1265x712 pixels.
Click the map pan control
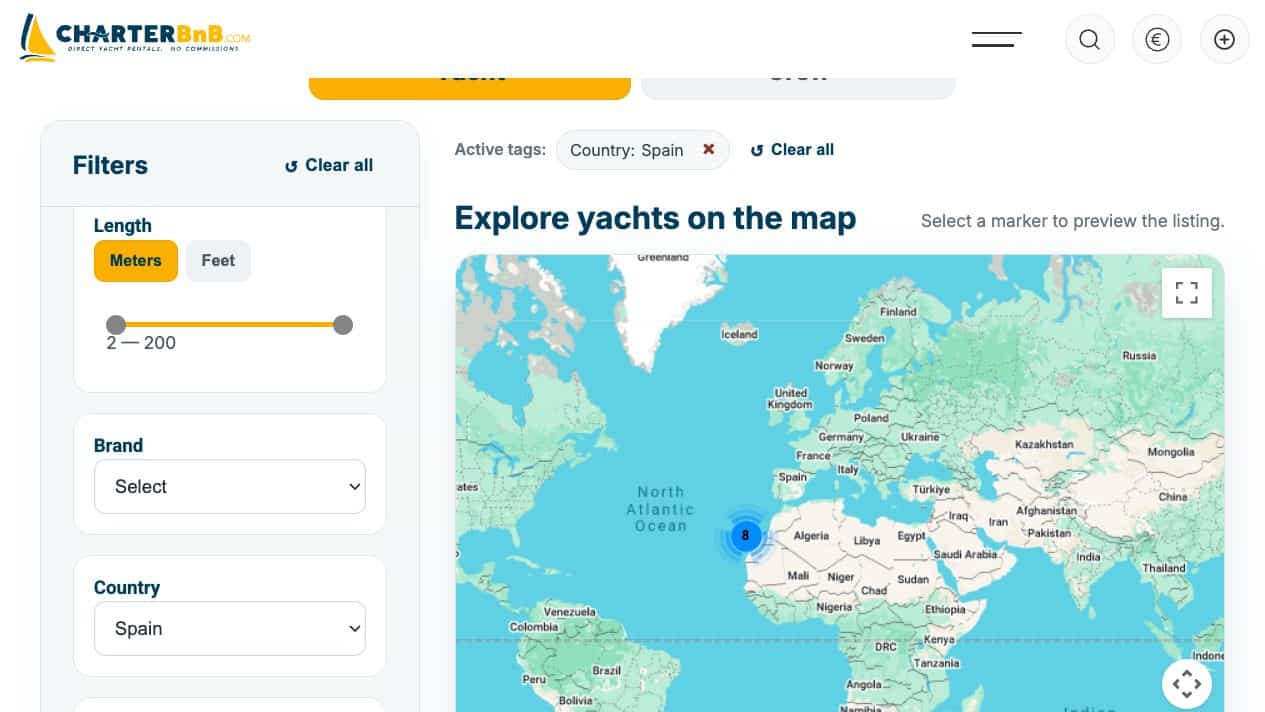tap(1187, 684)
